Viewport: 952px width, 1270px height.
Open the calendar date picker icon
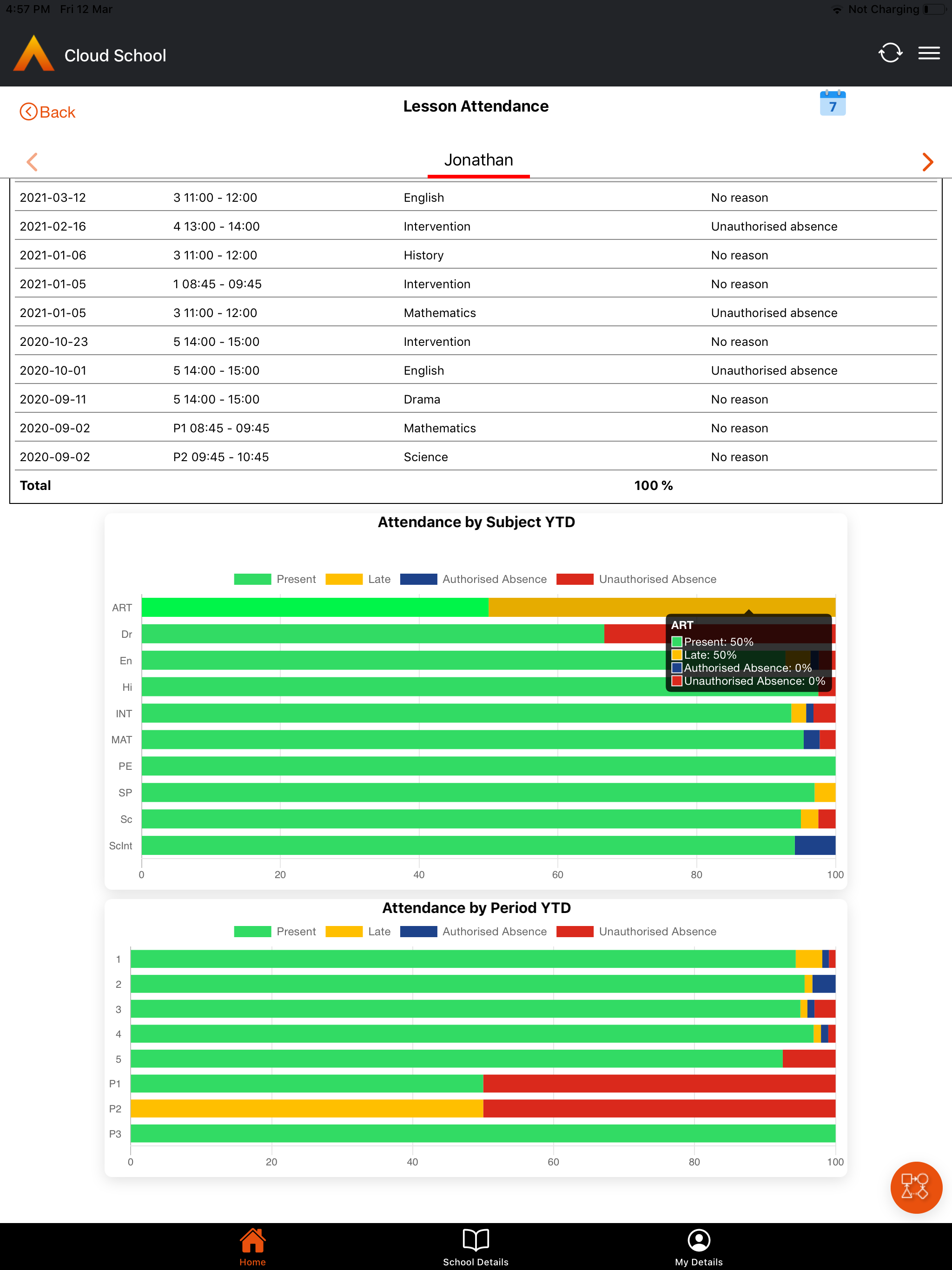click(833, 103)
